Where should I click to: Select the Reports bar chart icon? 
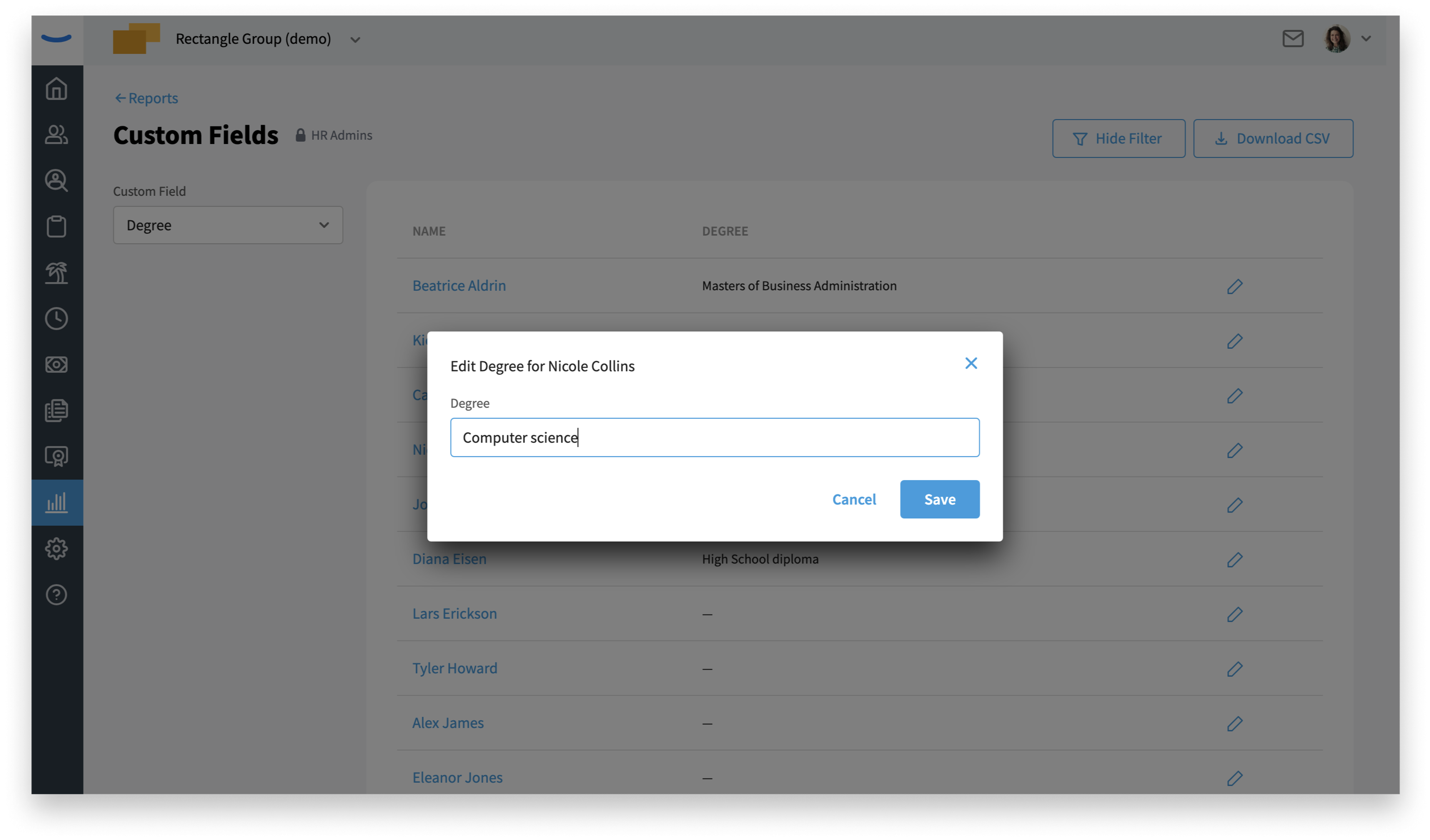[56, 502]
